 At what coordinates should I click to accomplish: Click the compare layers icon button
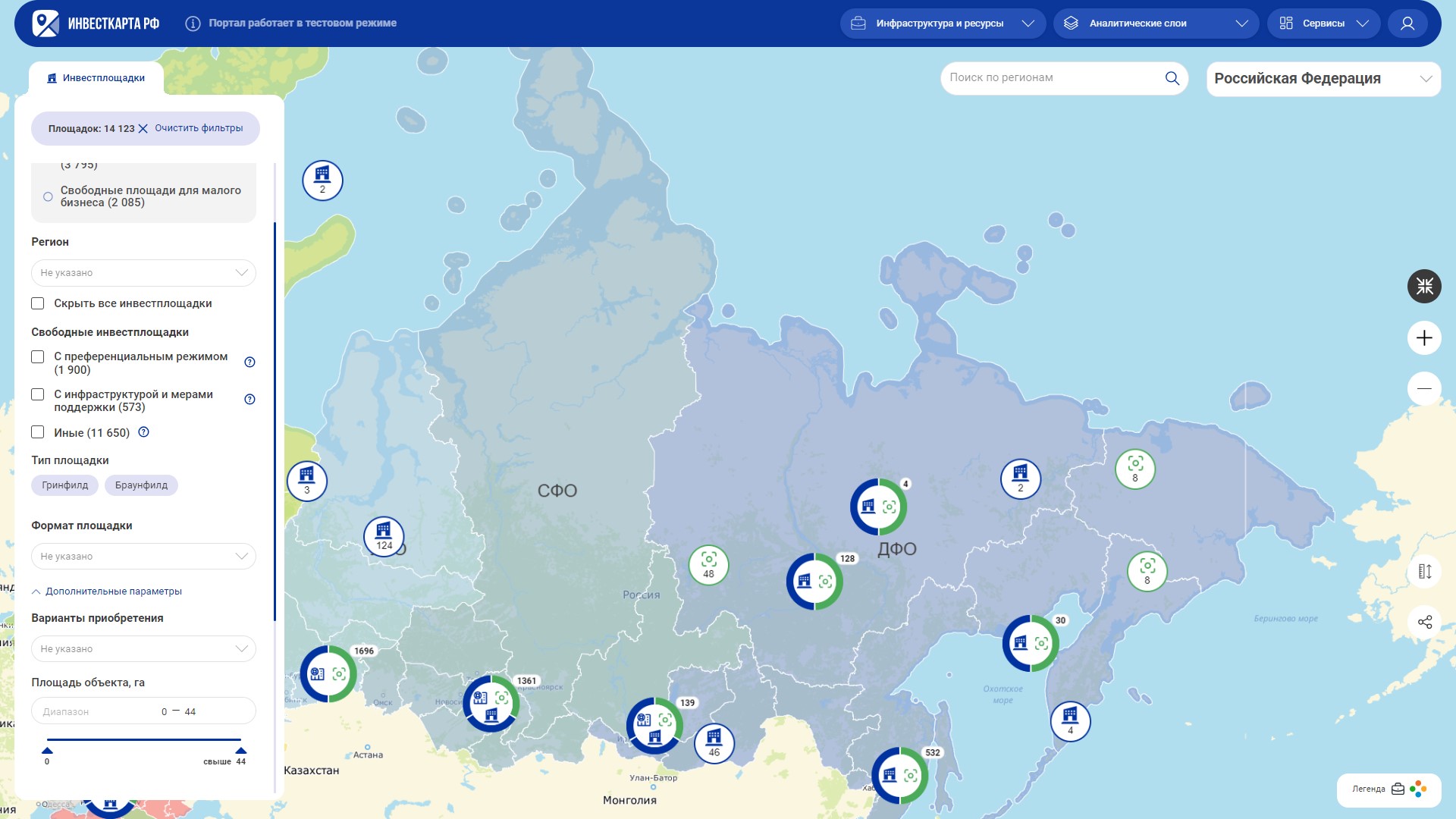click(1424, 572)
